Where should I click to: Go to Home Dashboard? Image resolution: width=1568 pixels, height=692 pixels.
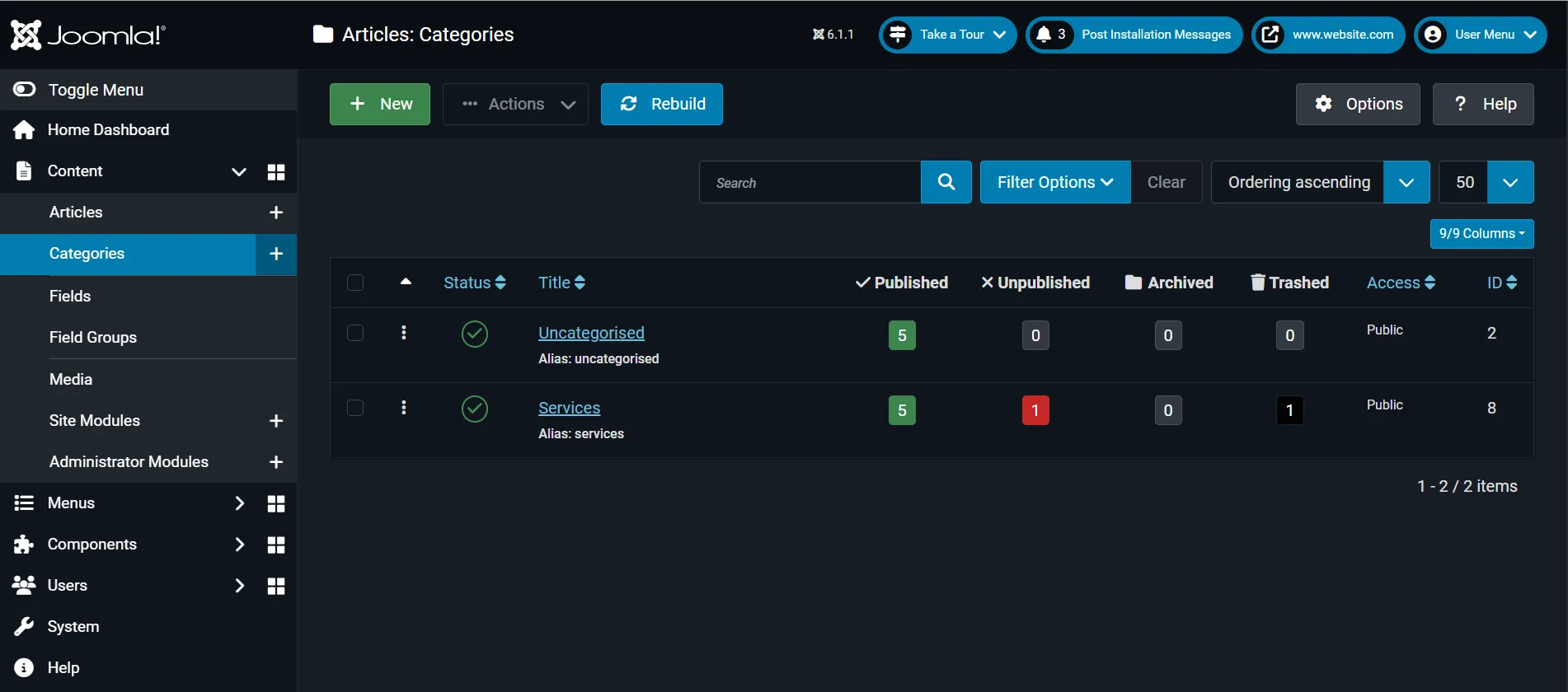pyautogui.click(x=108, y=130)
